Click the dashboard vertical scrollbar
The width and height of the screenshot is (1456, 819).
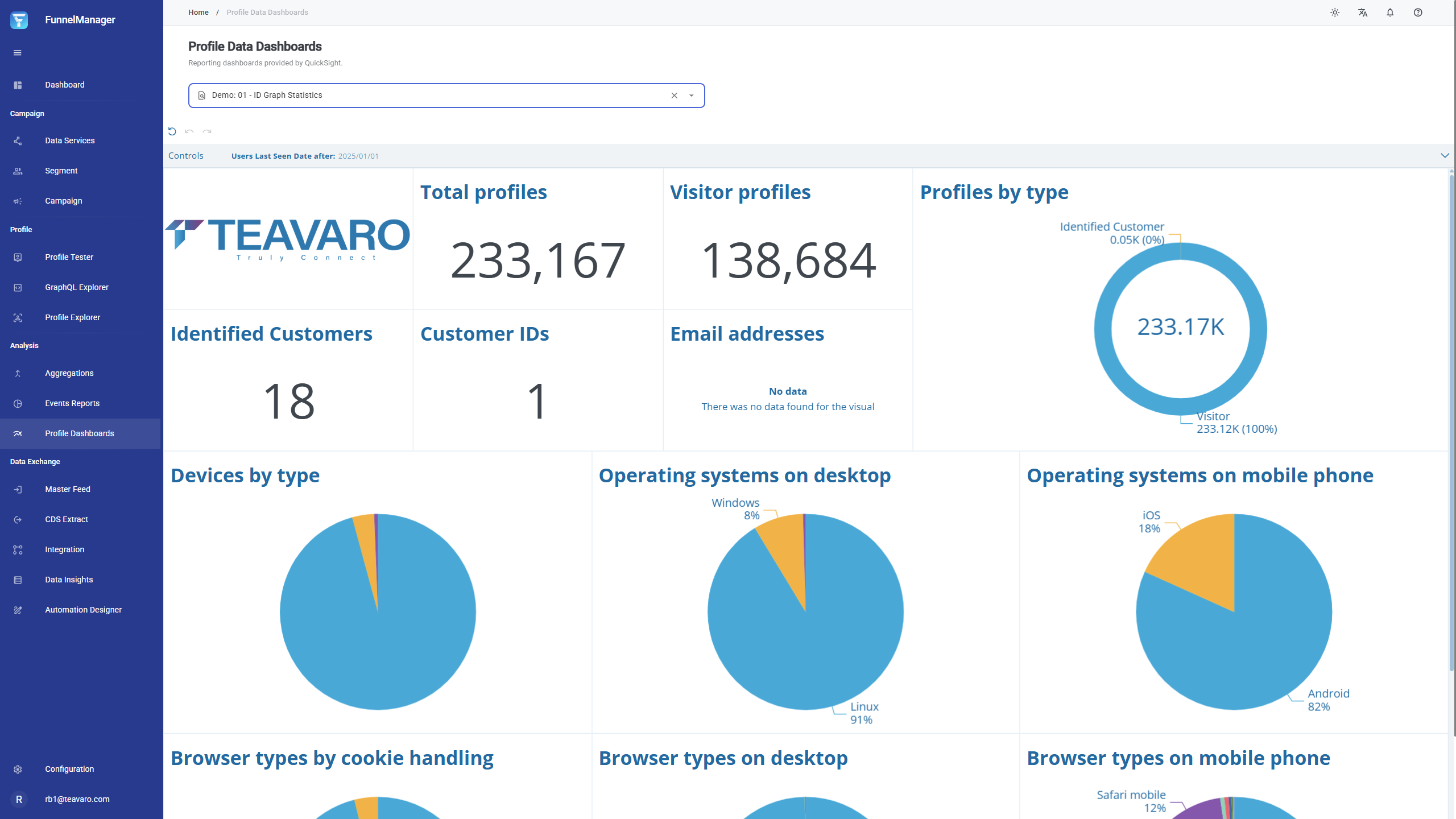pyautogui.click(x=1451, y=421)
